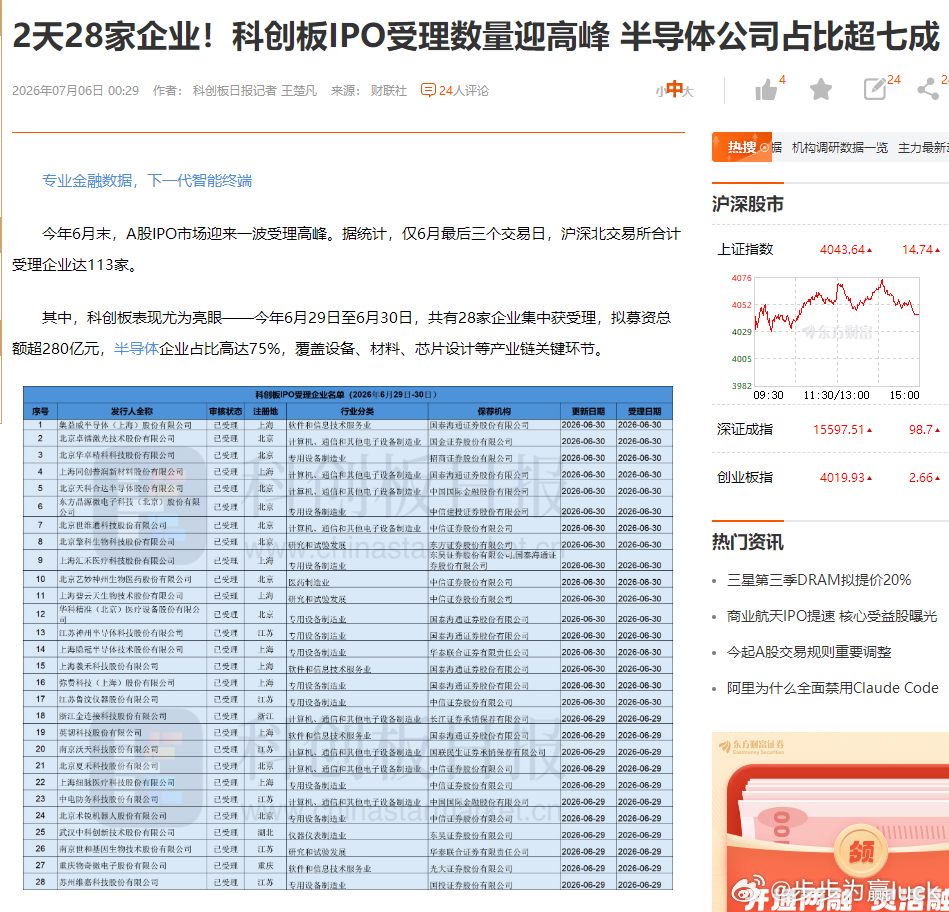Open news 商业航天IPO提速 核心受益股曝光

[x=832, y=616]
